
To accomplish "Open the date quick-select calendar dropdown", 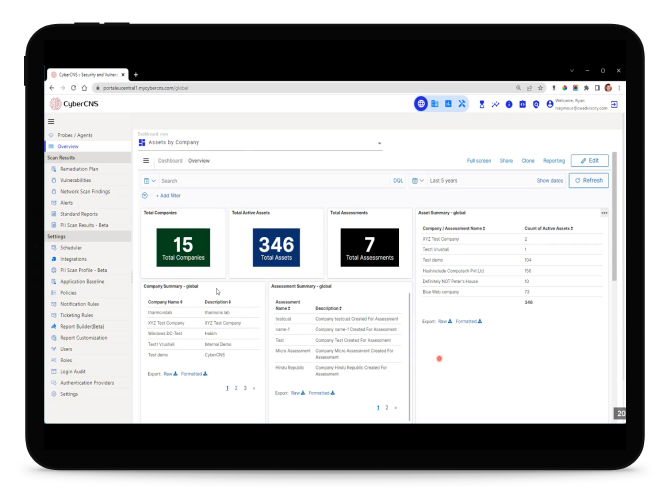I will pyautogui.click(x=421, y=181).
